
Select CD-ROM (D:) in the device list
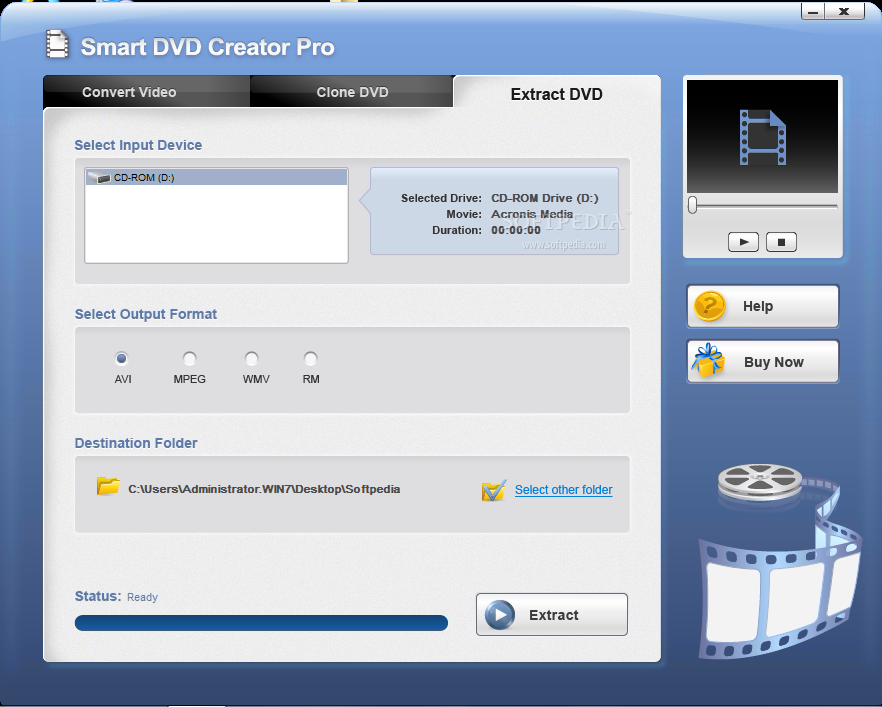pos(216,177)
